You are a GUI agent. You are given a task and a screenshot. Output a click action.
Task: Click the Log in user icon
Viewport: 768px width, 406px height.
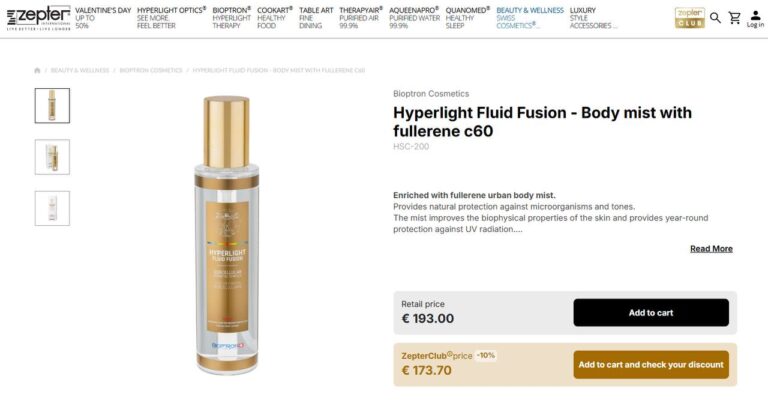pyautogui.click(x=755, y=19)
